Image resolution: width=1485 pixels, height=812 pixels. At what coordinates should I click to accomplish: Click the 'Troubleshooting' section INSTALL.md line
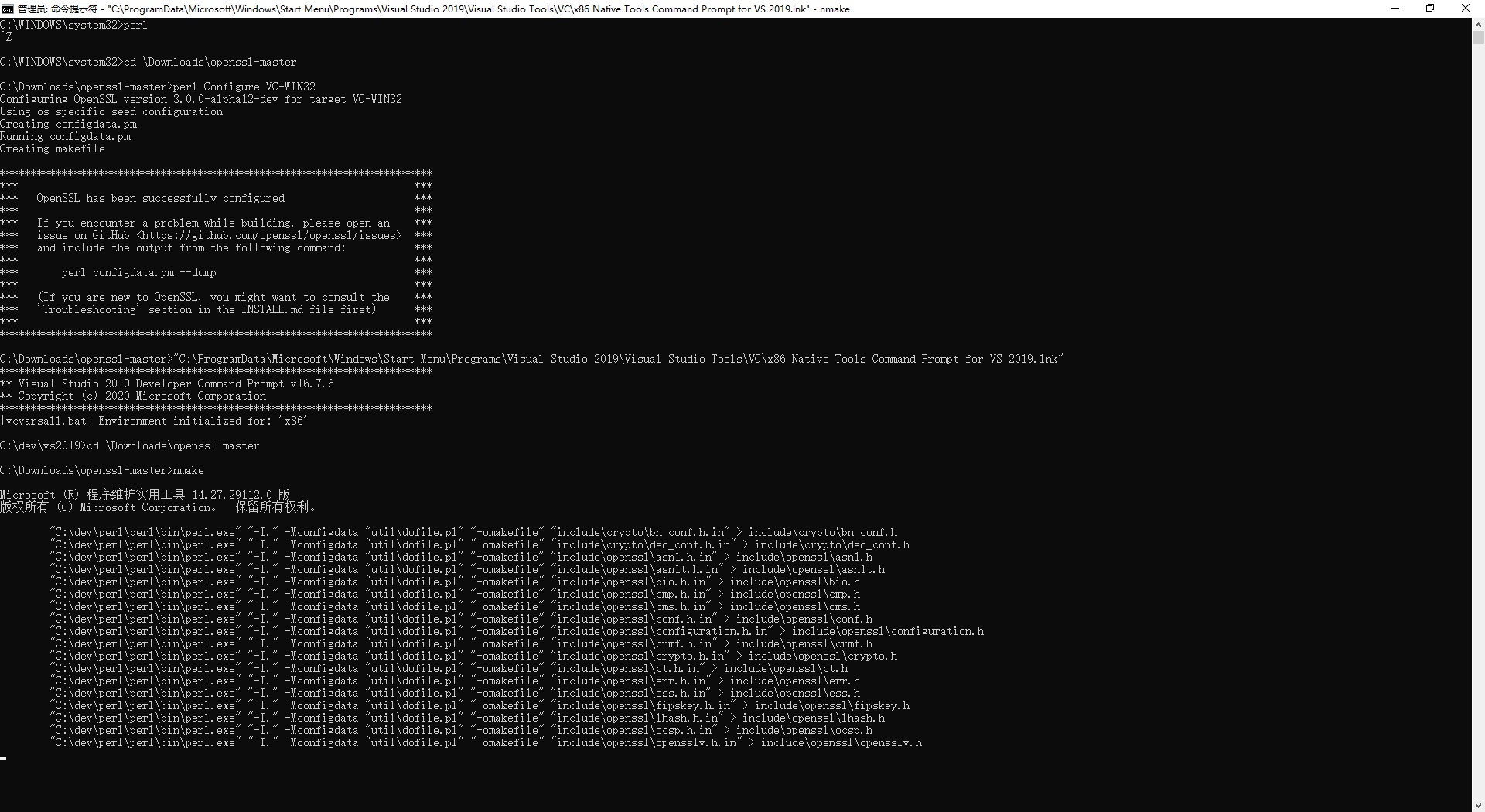[207, 309]
